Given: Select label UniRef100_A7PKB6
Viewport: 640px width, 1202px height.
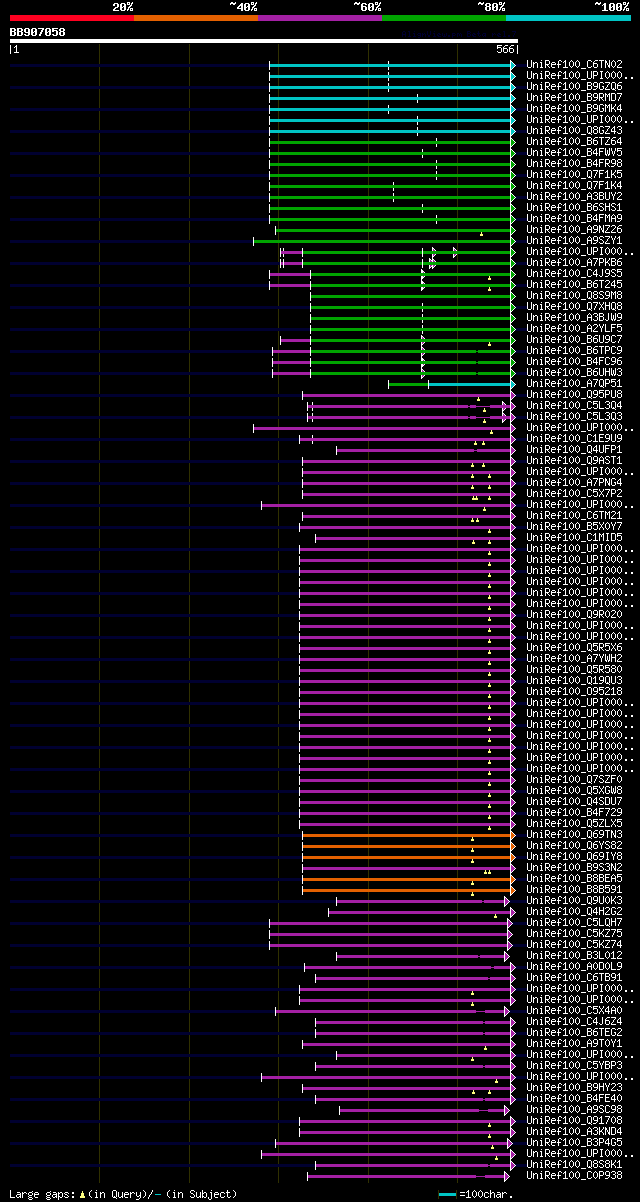Looking at the screenshot, I should 576,263.
